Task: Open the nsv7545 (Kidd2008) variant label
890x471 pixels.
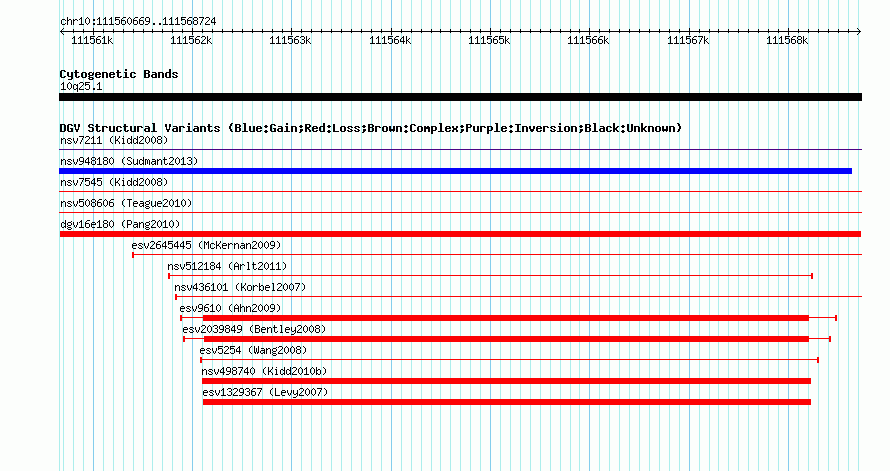Action: 114,182
